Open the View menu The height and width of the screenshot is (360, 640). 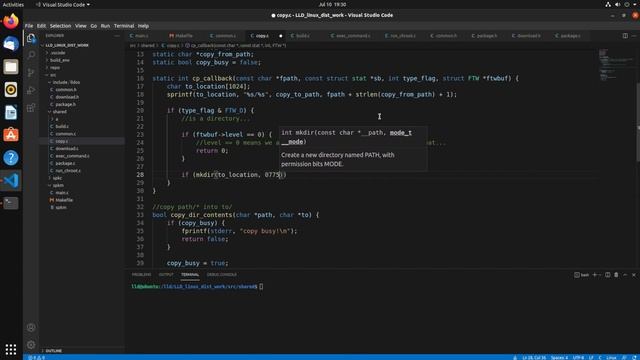[80, 26]
